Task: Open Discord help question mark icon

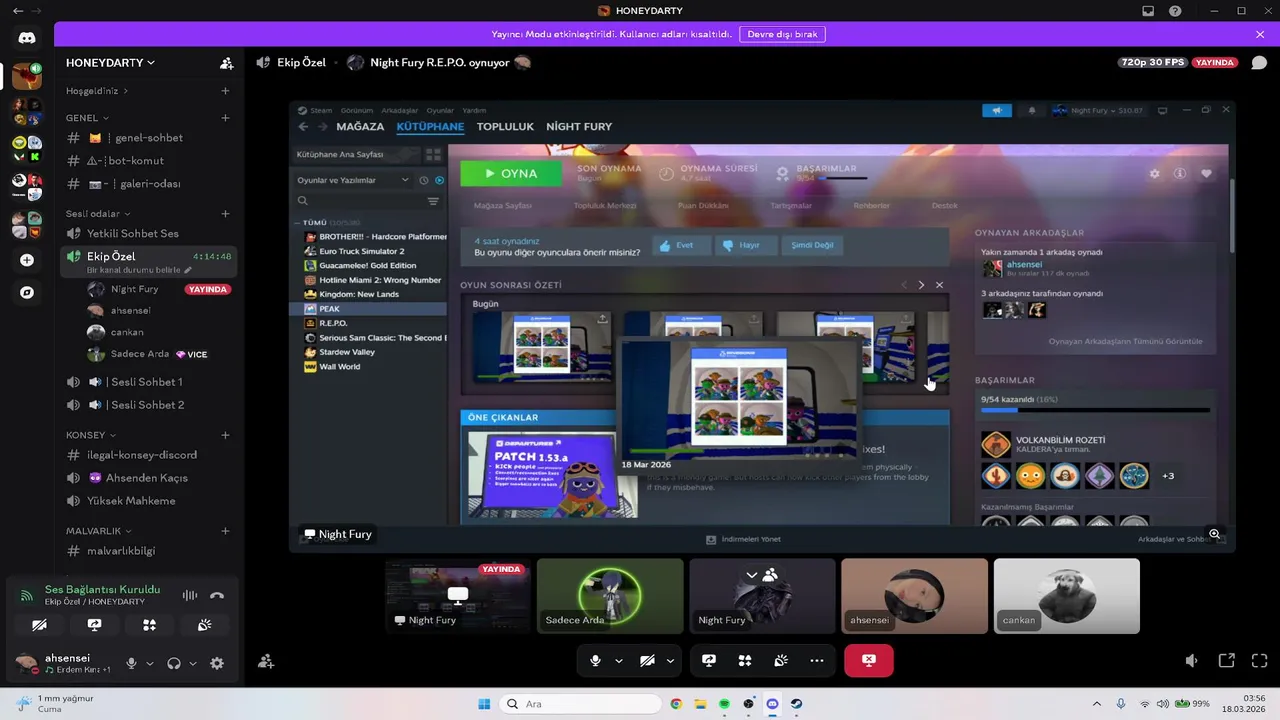Action: pyautogui.click(x=1175, y=11)
